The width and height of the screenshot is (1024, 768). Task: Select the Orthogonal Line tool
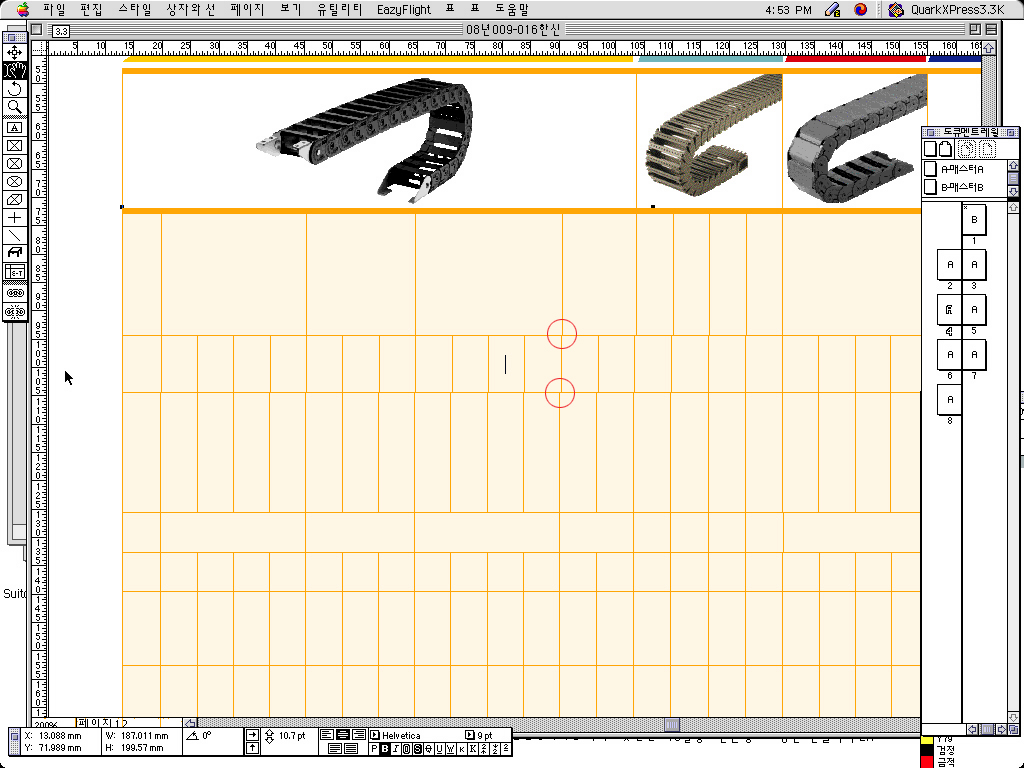click(15, 217)
